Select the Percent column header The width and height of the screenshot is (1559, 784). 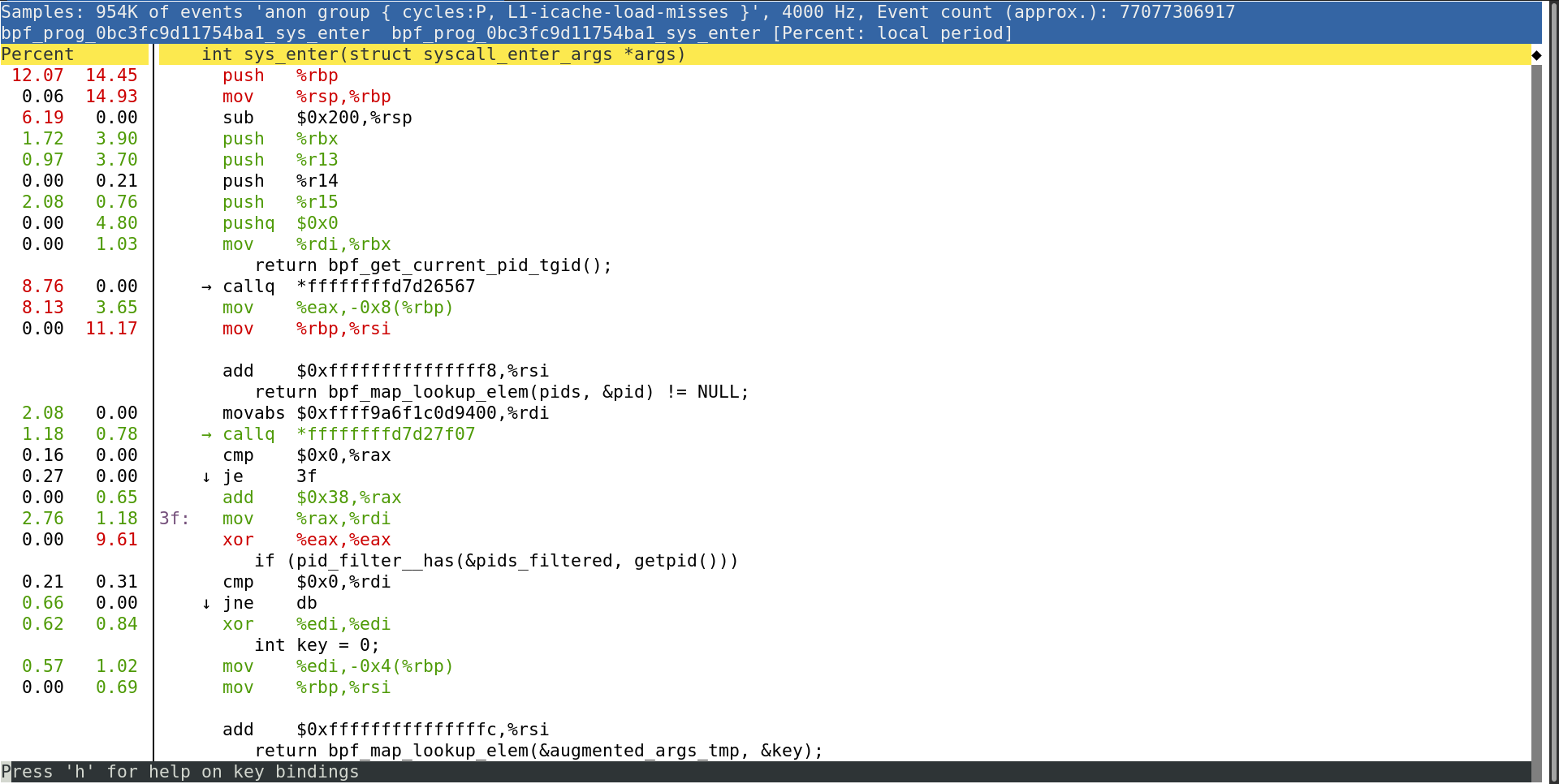(x=38, y=54)
